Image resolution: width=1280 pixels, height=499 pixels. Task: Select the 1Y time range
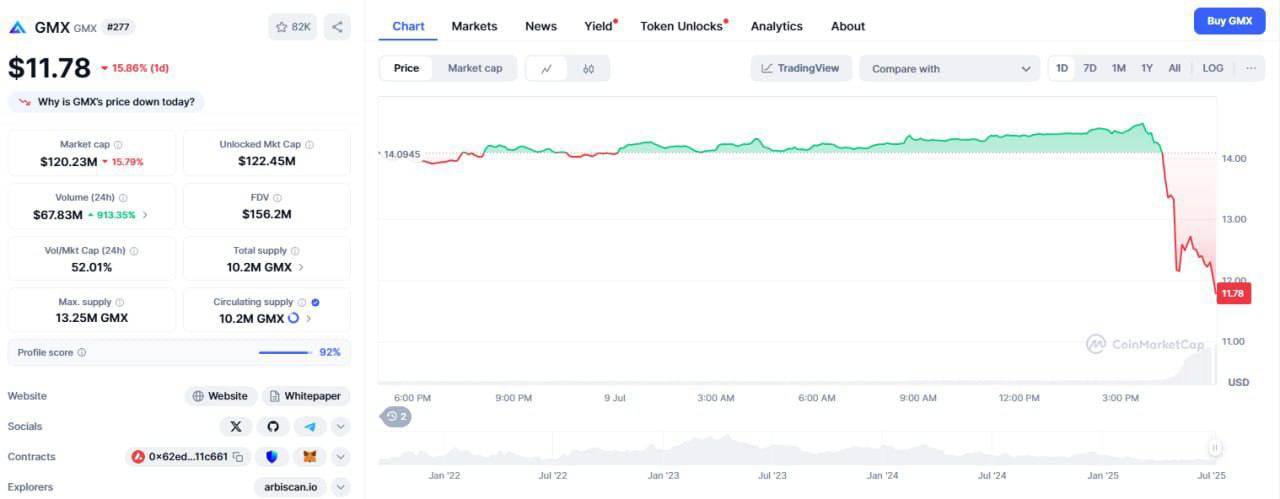pos(1147,68)
